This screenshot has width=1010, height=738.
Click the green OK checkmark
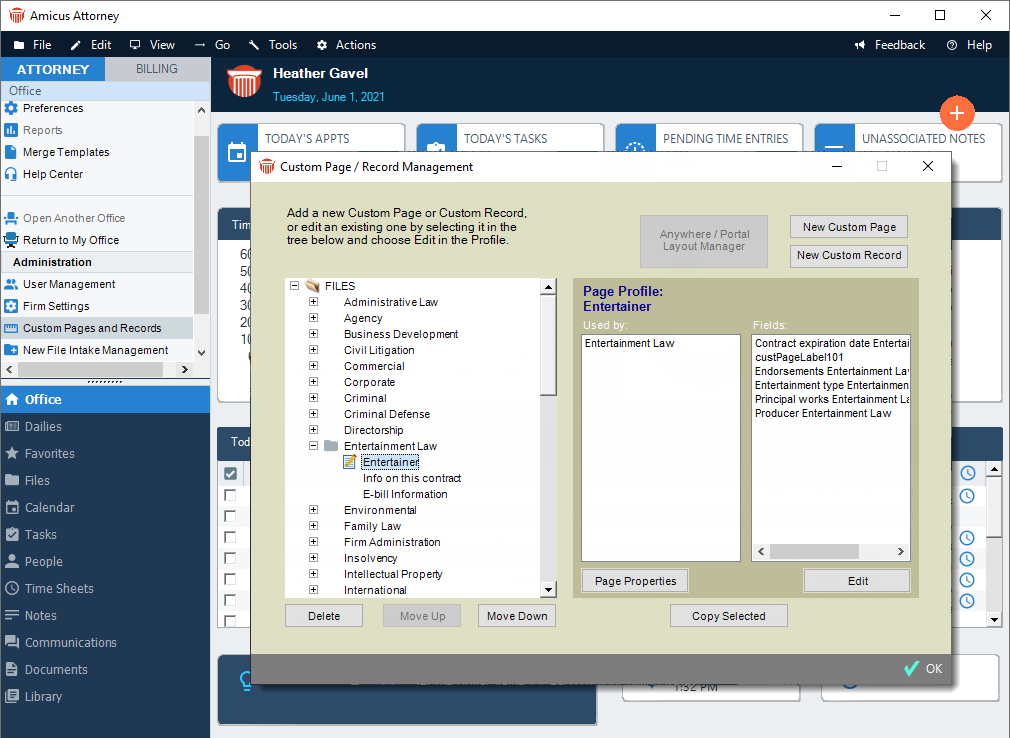pos(912,669)
